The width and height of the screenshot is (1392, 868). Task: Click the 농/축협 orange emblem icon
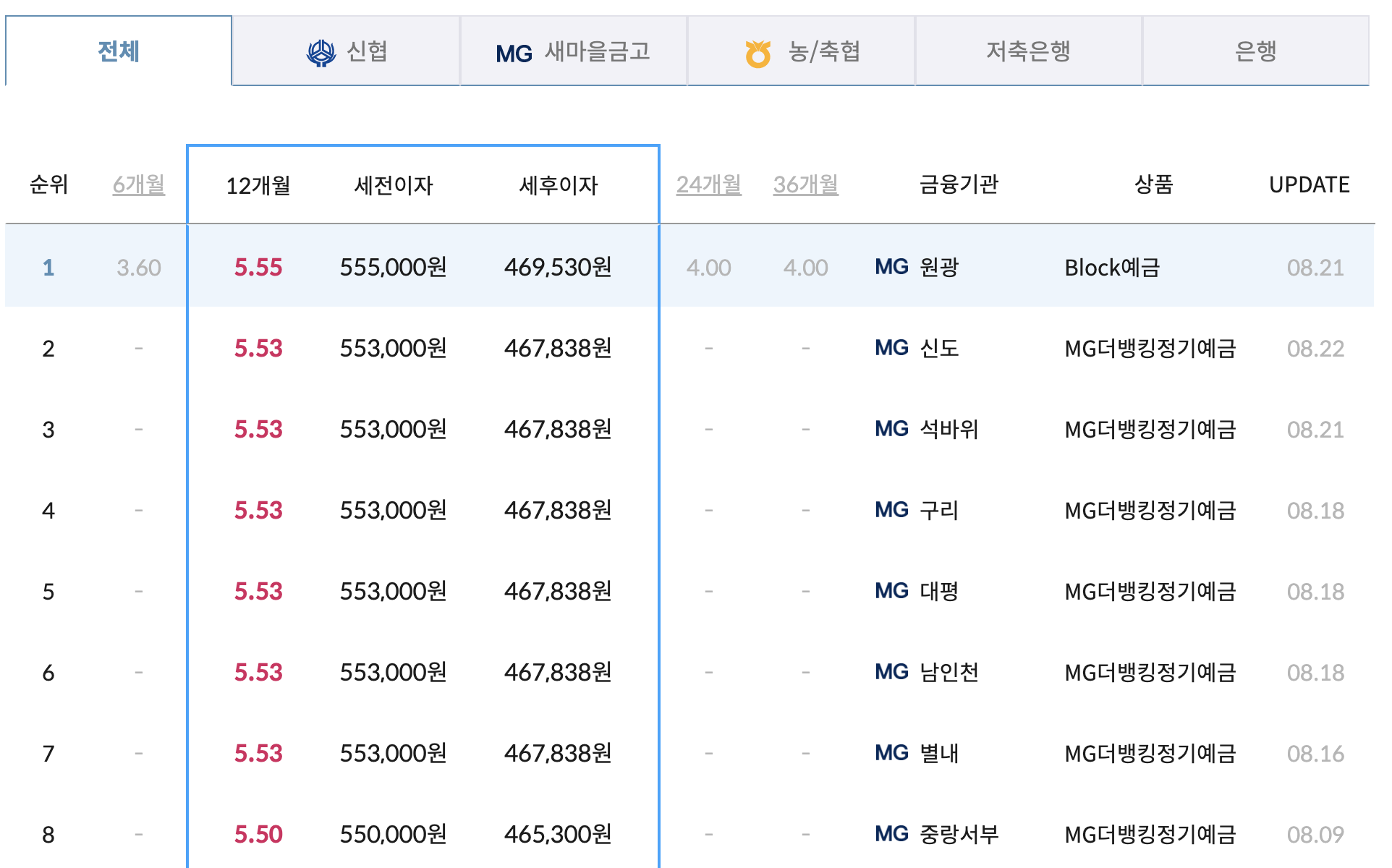[x=757, y=54]
